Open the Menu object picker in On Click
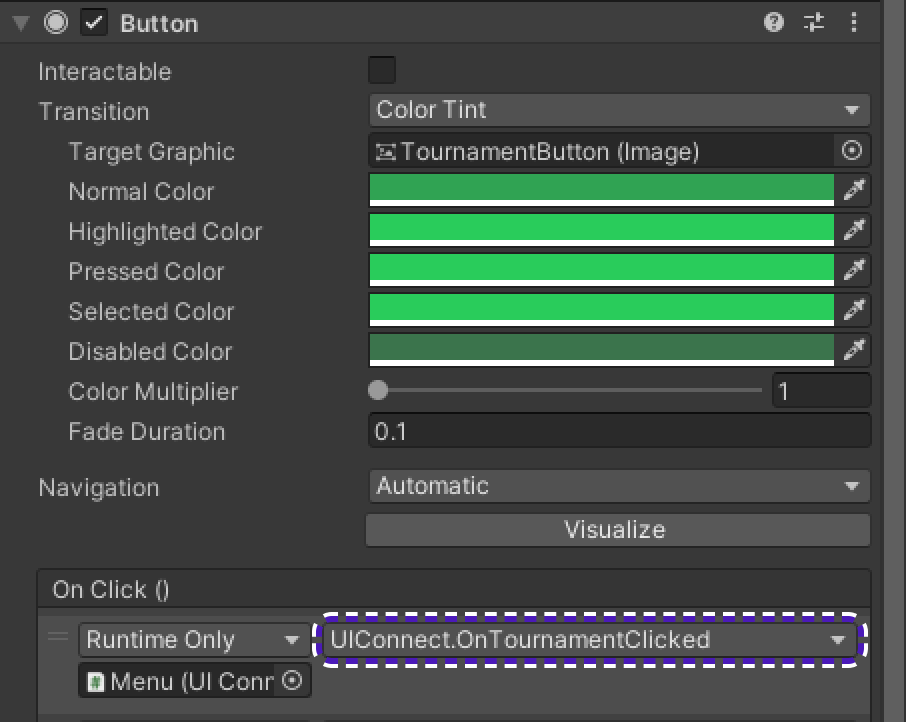Image resolution: width=906 pixels, height=722 pixels. tap(292, 681)
